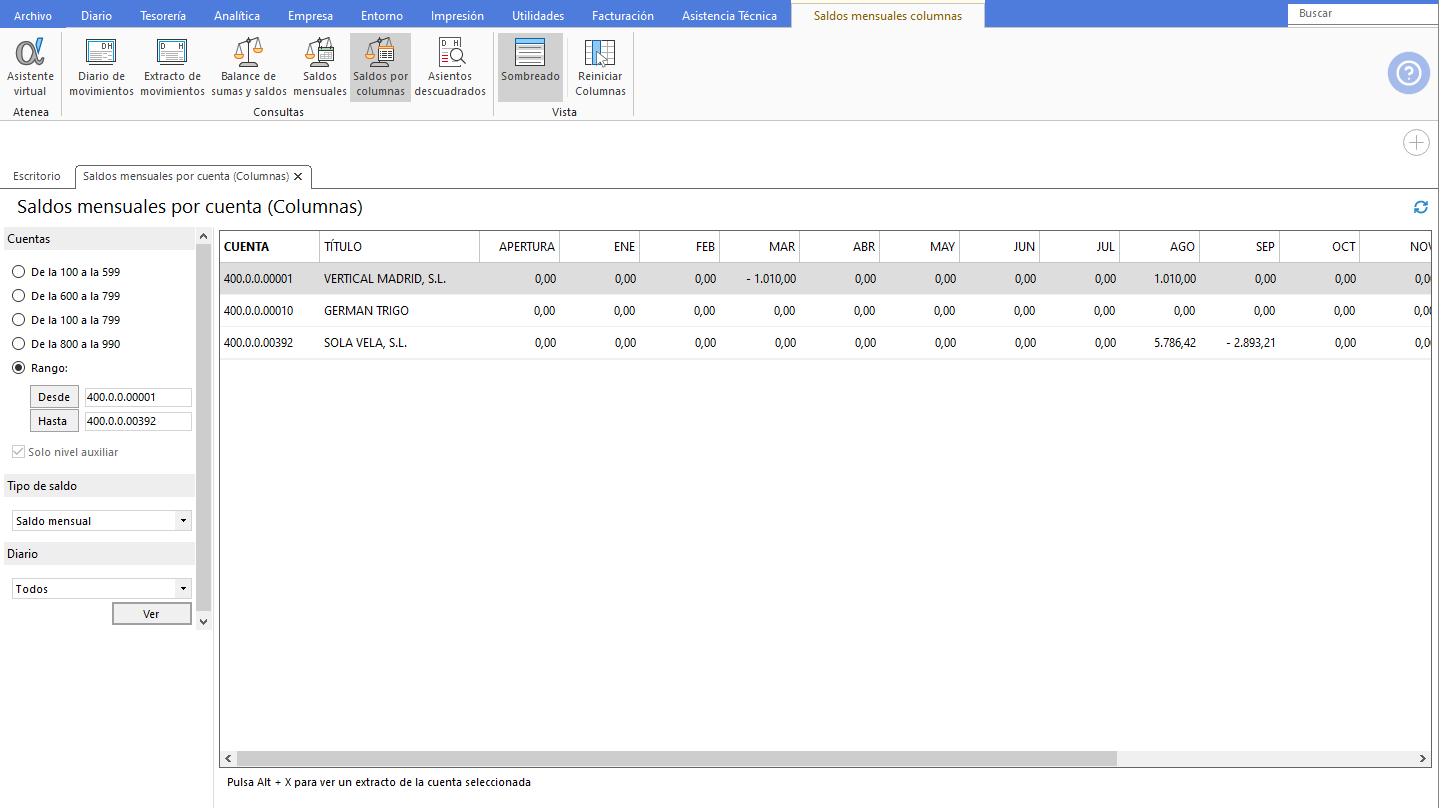Toggle Sombreado view option

530,68
